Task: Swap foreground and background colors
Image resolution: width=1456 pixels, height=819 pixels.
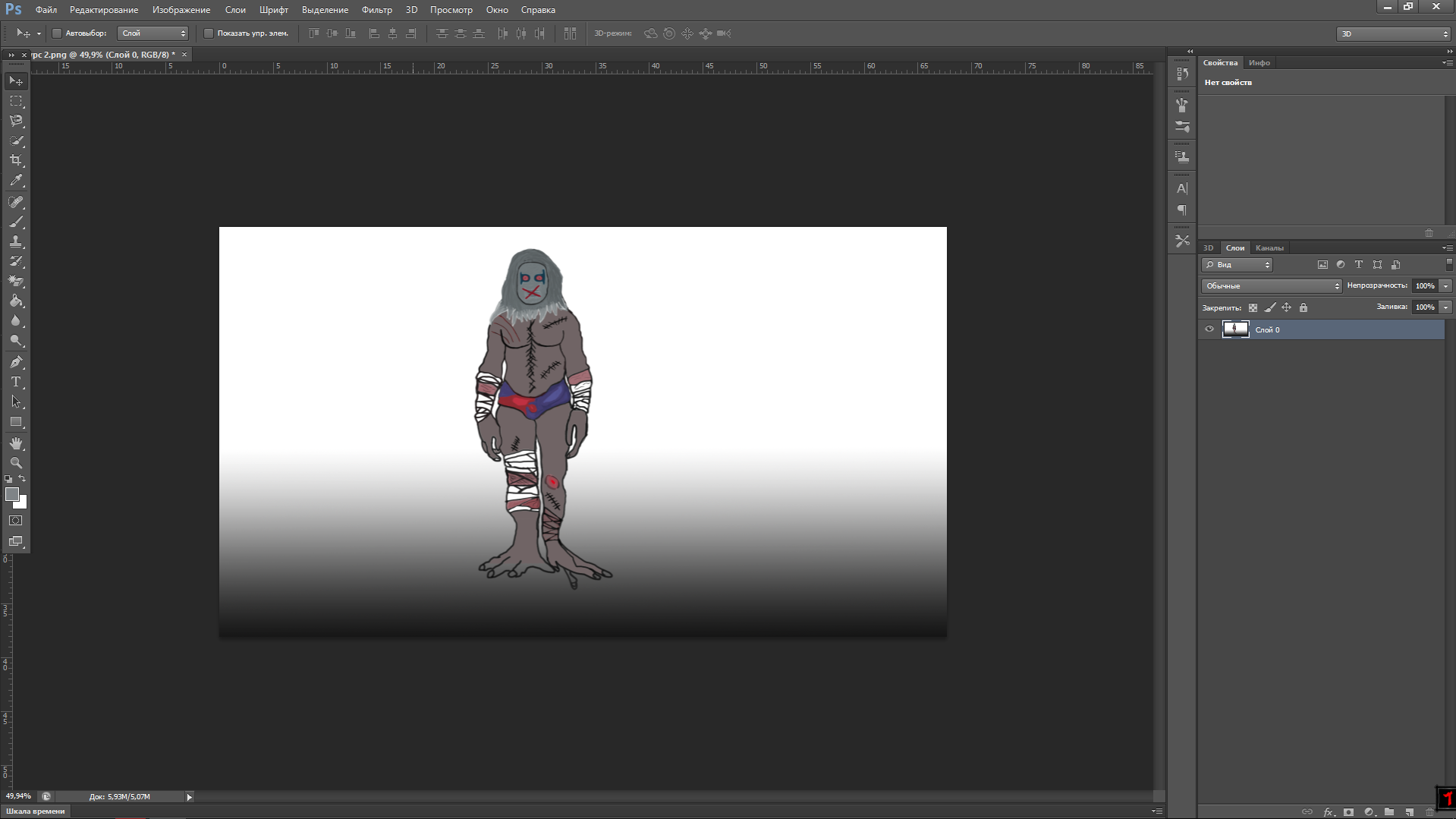Action: click(x=22, y=479)
